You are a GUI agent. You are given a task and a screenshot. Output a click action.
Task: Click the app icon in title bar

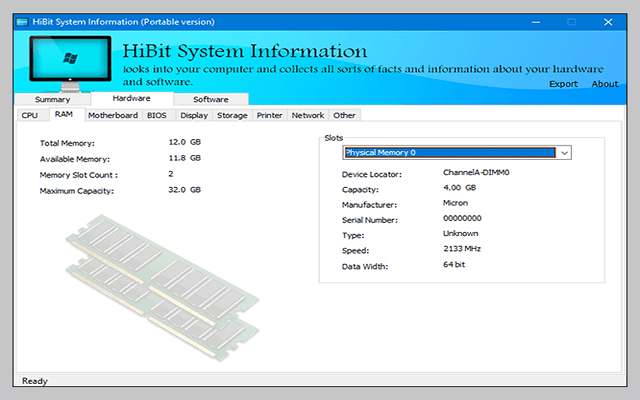coord(22,21)
